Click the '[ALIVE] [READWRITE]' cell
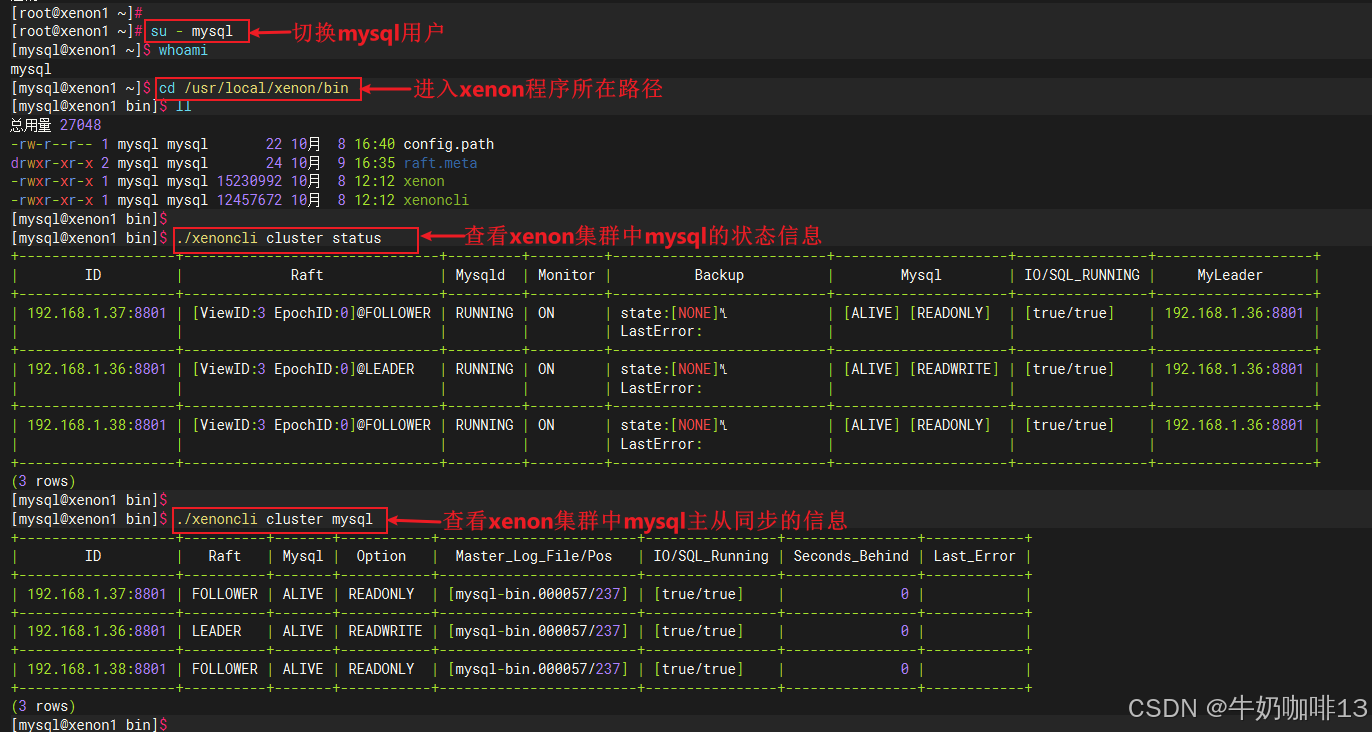Image resolution: width=1372 pixels, height=732 pixels. [x=921, y=369]
